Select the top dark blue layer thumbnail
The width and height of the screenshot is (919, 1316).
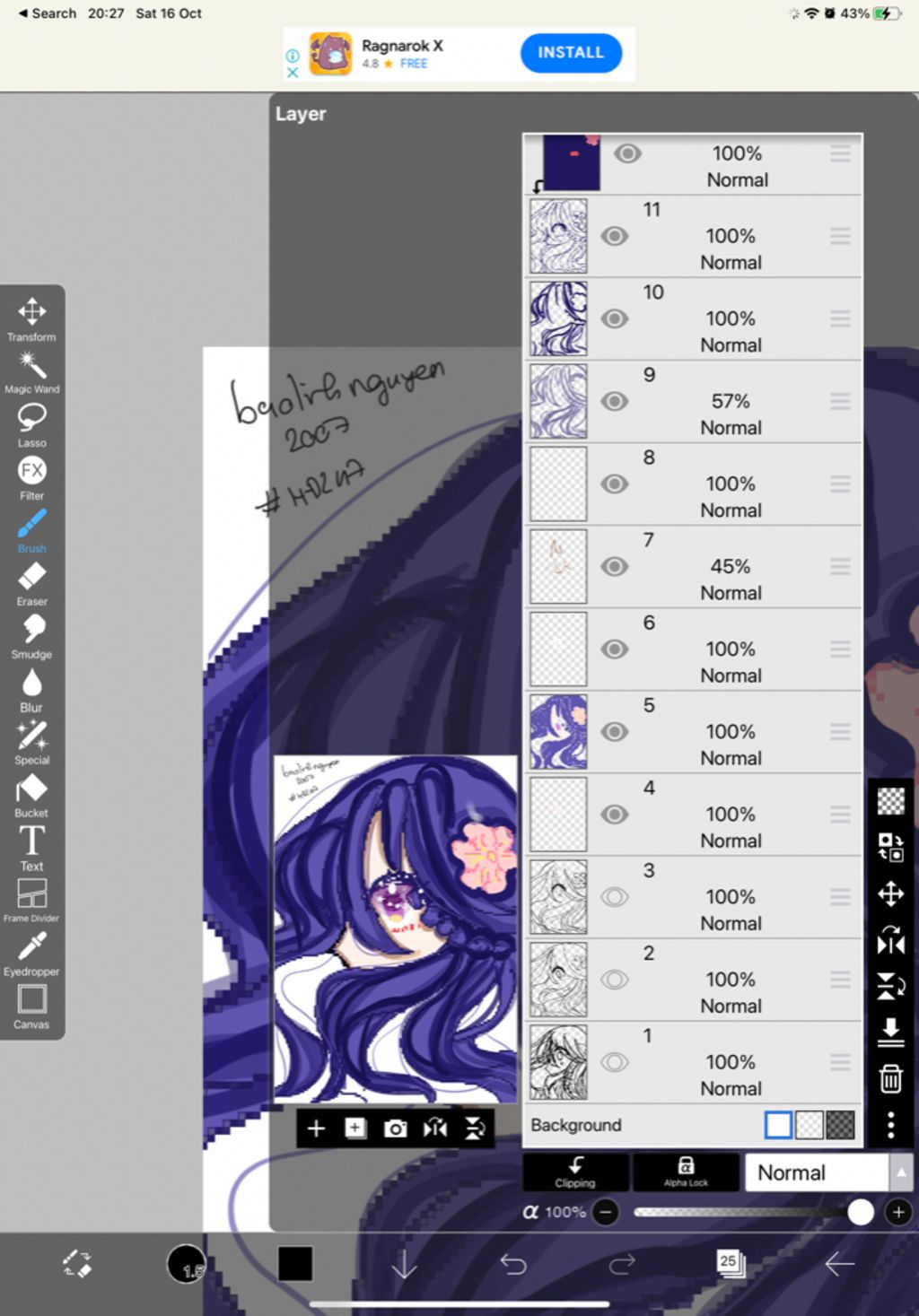(x=572, y=162)
